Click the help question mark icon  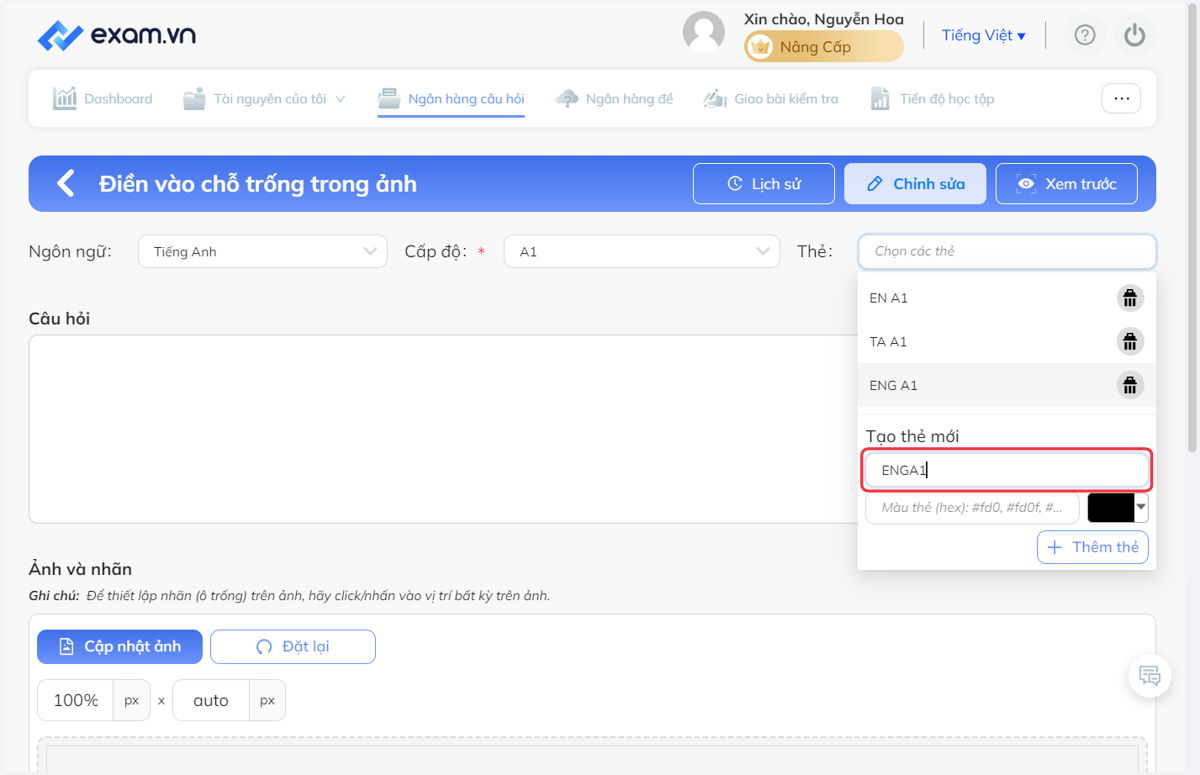coord(1085,36)
